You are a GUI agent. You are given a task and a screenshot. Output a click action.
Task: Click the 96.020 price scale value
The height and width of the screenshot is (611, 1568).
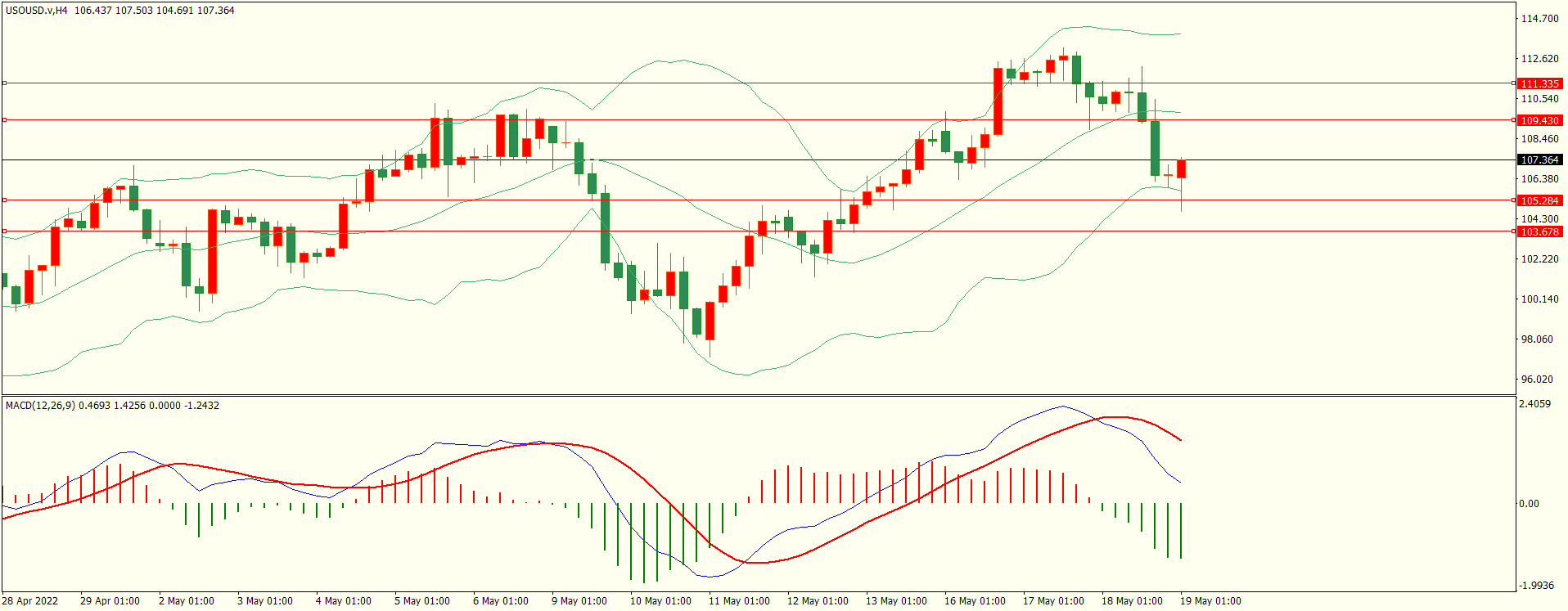pyautogui.click(x=1536, y=380)
